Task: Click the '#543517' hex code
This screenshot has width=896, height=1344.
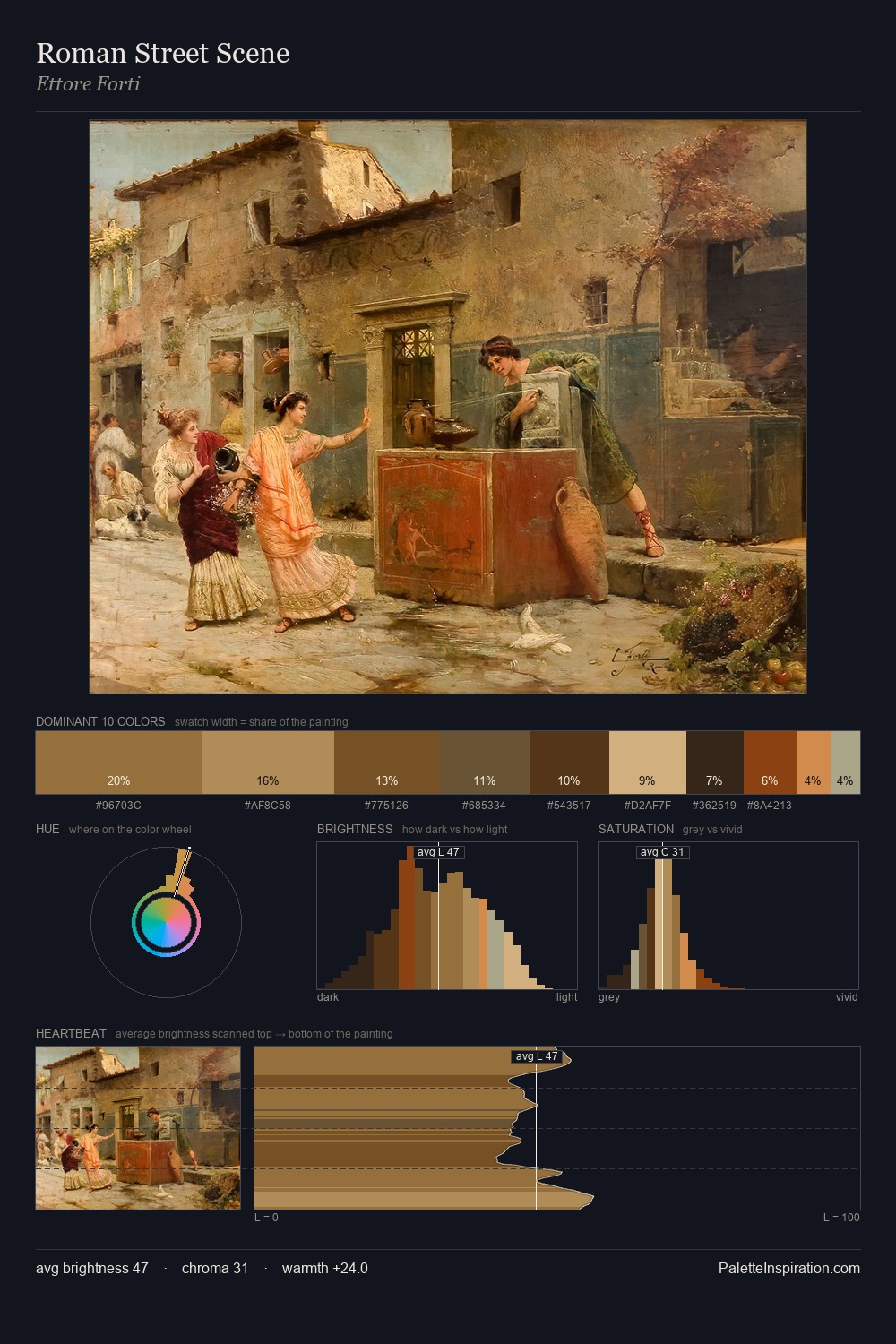Action: click(x=569, y=806)
